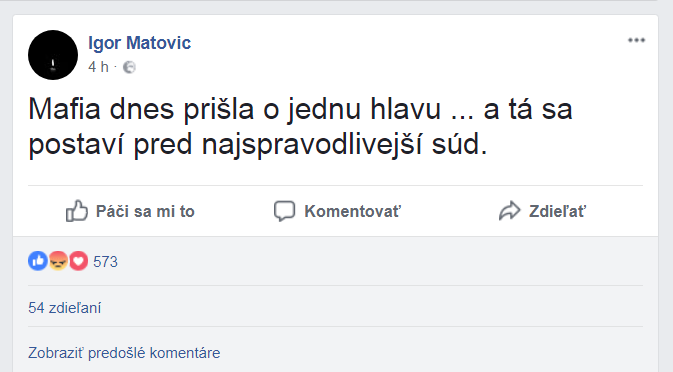Image resolution: width=673 pixels, height=372 pixels.
Task: Open Igor Matovic's black profile picture
Action: [53, 55]
